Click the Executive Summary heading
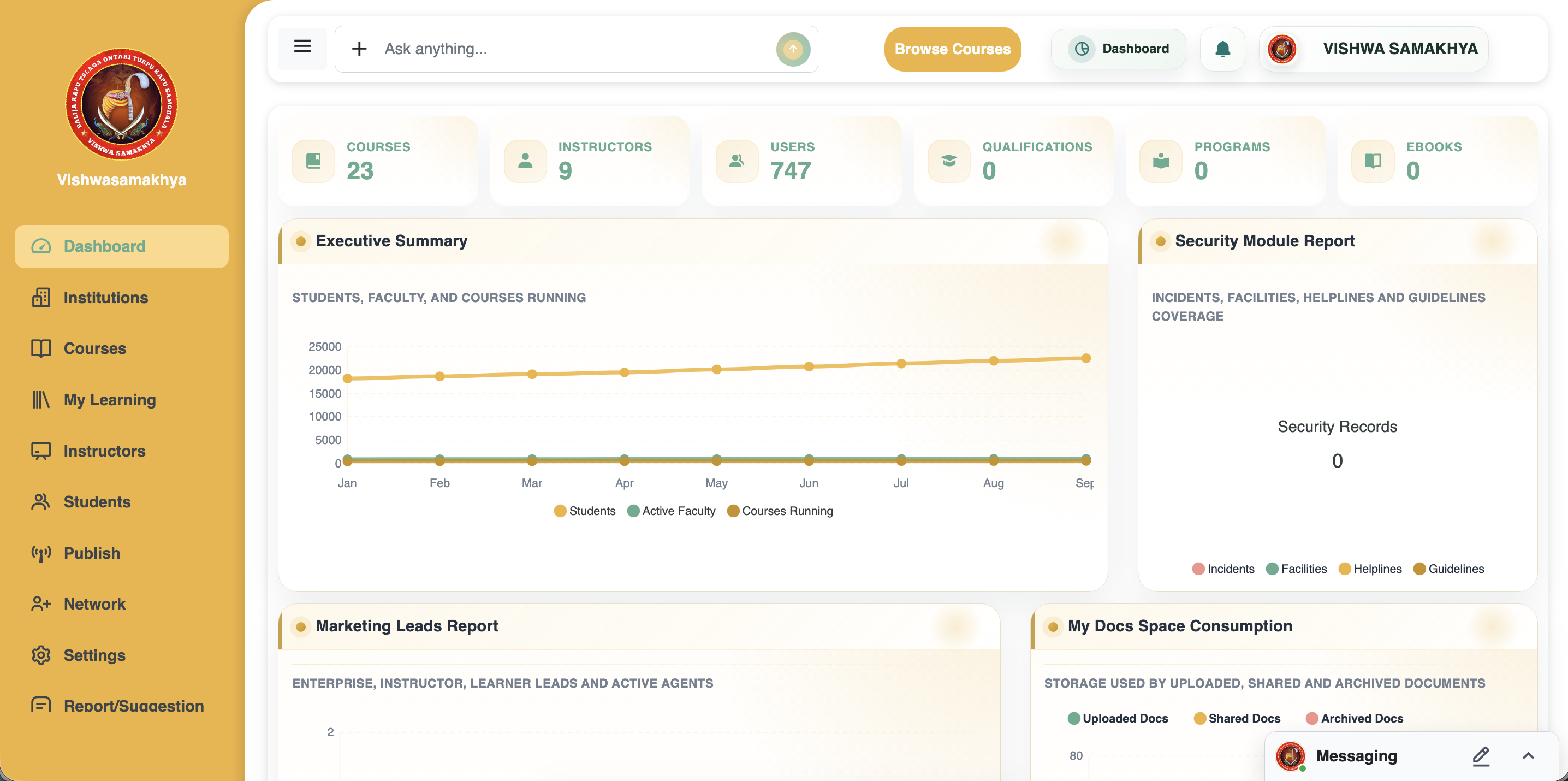Viewport: 1568px width, 781px height. [391, 240]
